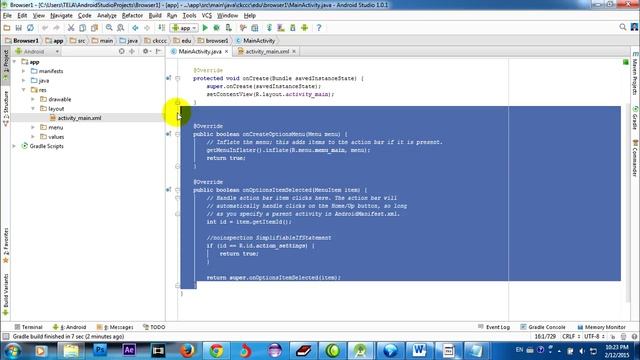Click the Redo arrow icon
The width and height of the screenshot is (640, 360).
click(56, 28)
